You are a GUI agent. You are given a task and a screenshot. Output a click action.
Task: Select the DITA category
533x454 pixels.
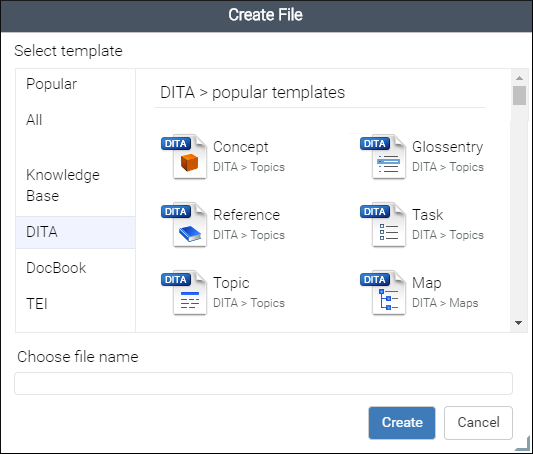click(75, 232)
